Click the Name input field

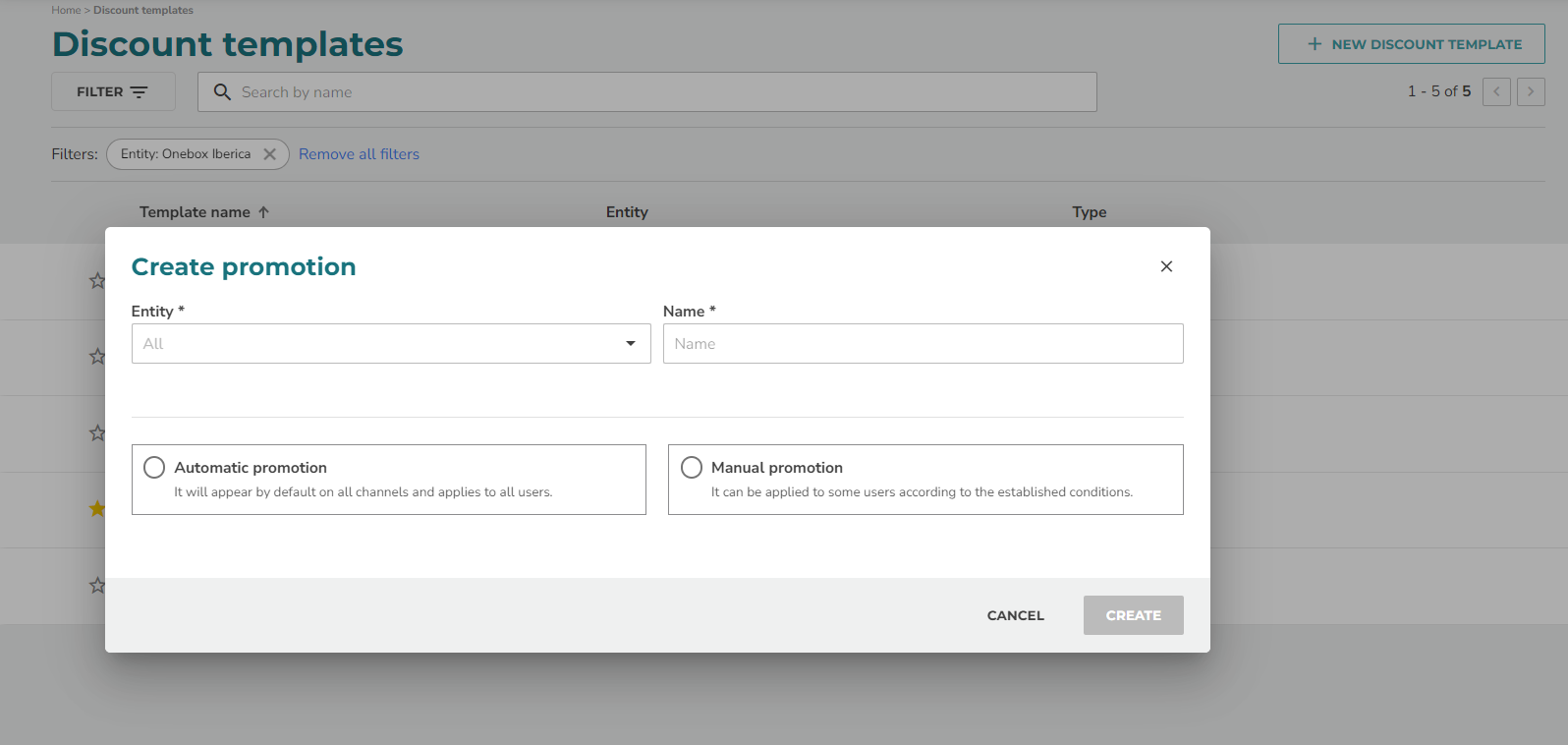pyautogui.click(x=923, y=344)
